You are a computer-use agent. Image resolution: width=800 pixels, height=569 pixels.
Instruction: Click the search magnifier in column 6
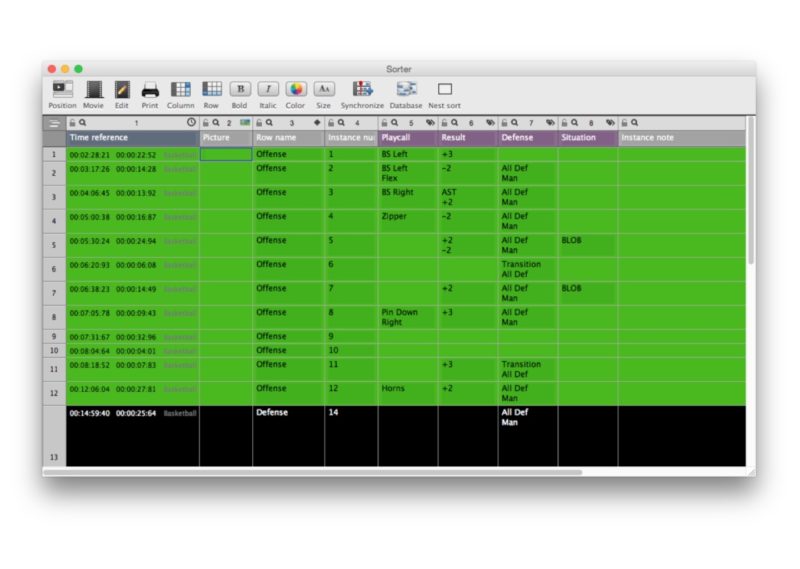(455, 122)
